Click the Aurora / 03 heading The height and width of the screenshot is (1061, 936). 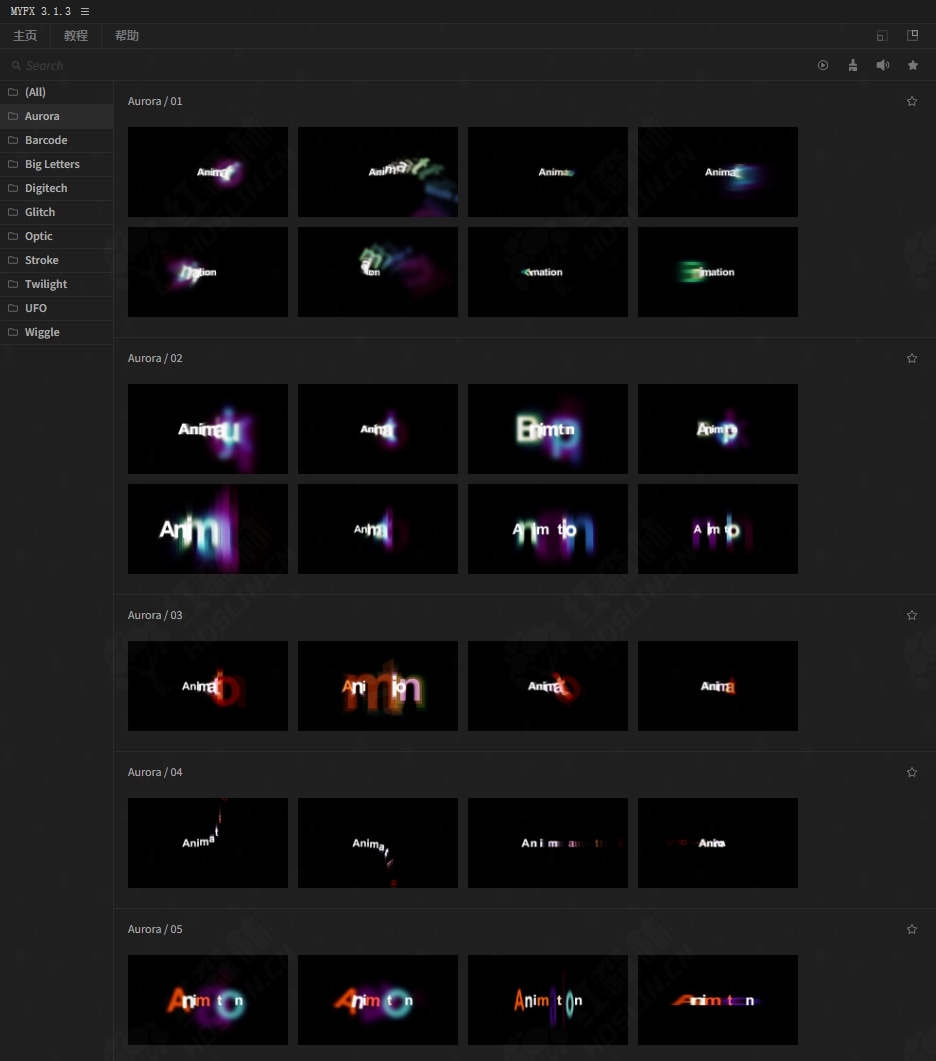pyautogui.click(x=155, y=616)
